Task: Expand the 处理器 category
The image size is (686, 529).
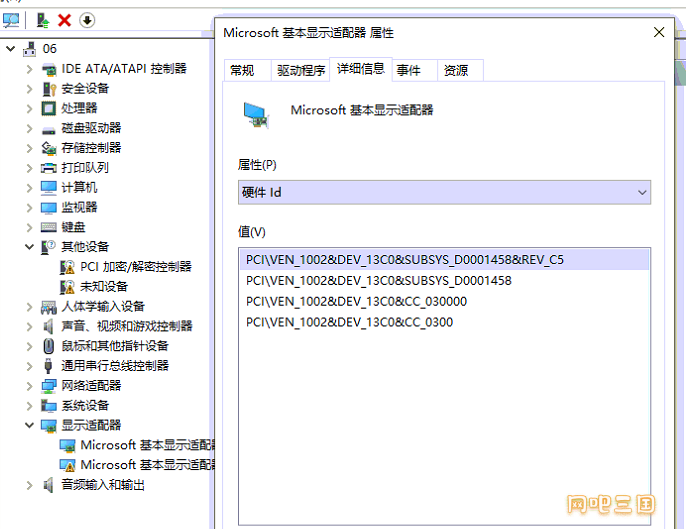Action: tap(29, 109)
